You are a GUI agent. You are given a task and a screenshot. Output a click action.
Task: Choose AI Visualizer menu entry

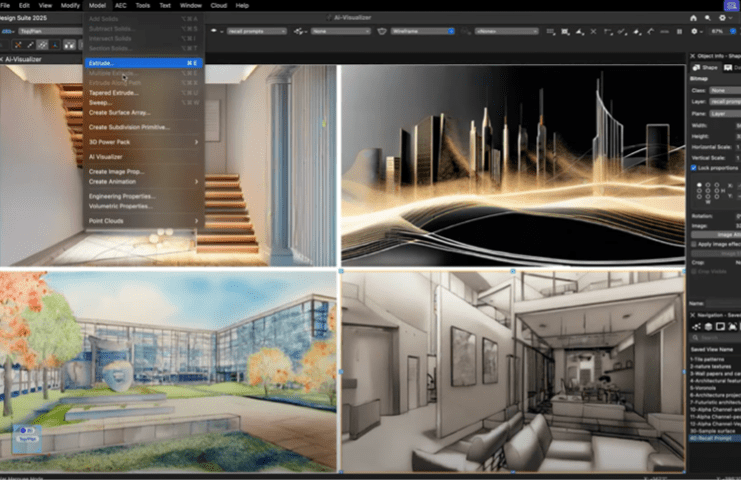(x=106, y=156)
